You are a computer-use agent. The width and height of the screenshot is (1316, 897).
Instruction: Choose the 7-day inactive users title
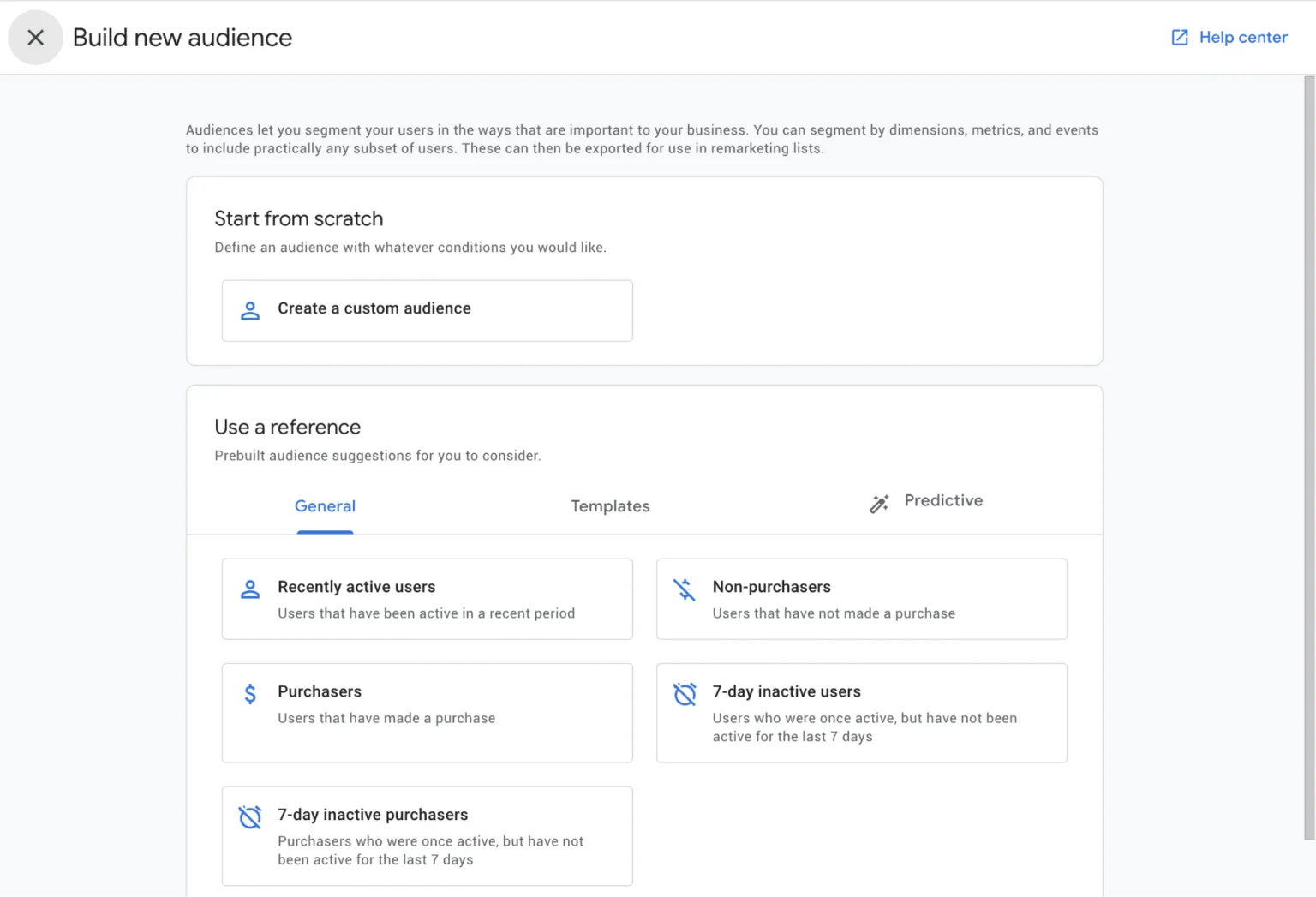pyautogui.click(x=787, y=691)
